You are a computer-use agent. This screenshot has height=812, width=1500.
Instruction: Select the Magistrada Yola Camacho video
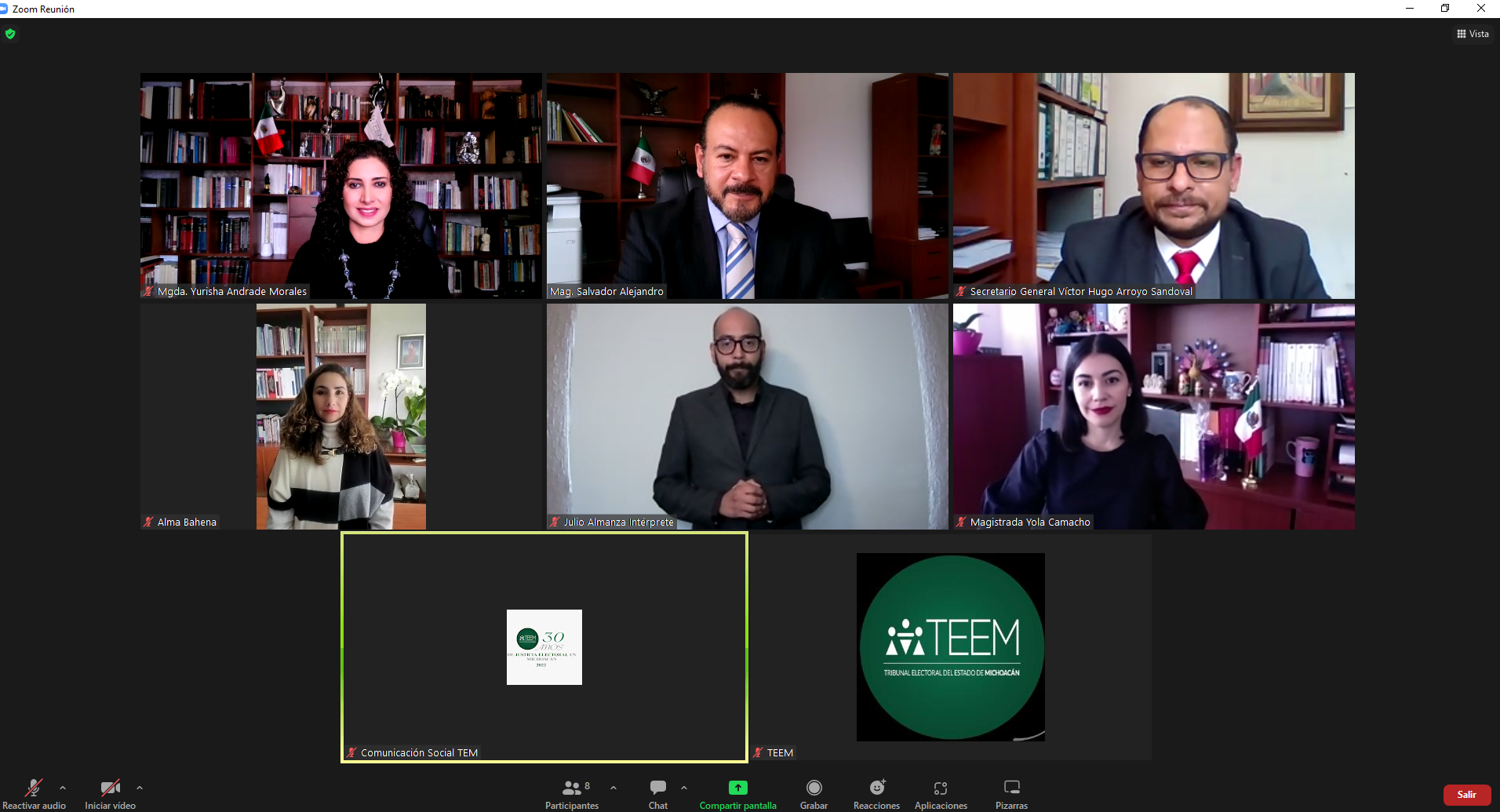(1153, 416)
